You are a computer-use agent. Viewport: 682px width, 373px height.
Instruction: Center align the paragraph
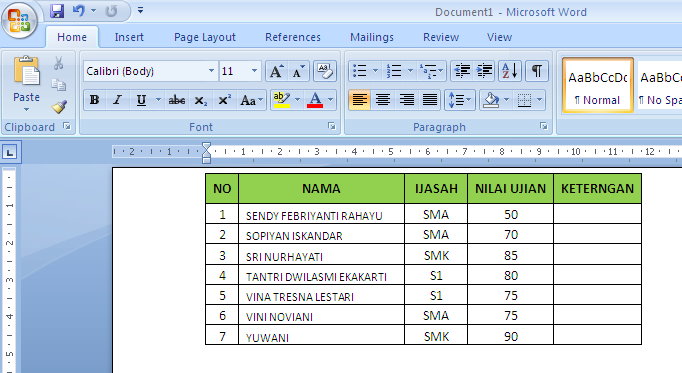pos(383,100)
